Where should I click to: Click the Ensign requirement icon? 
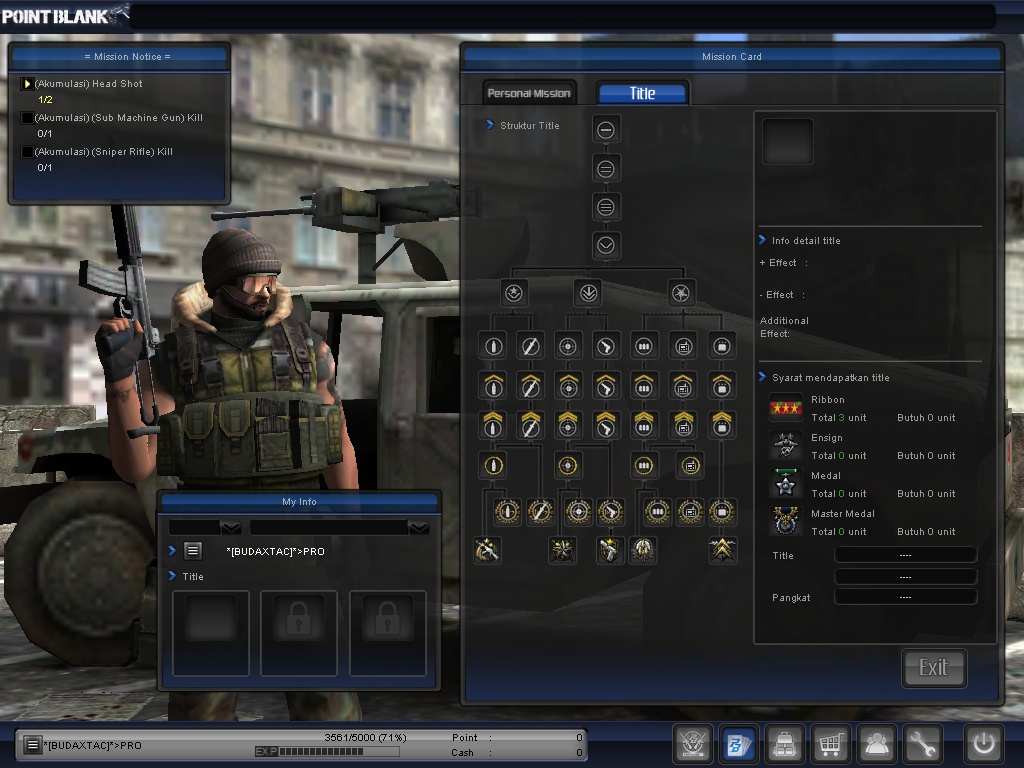tap(786, 446)
